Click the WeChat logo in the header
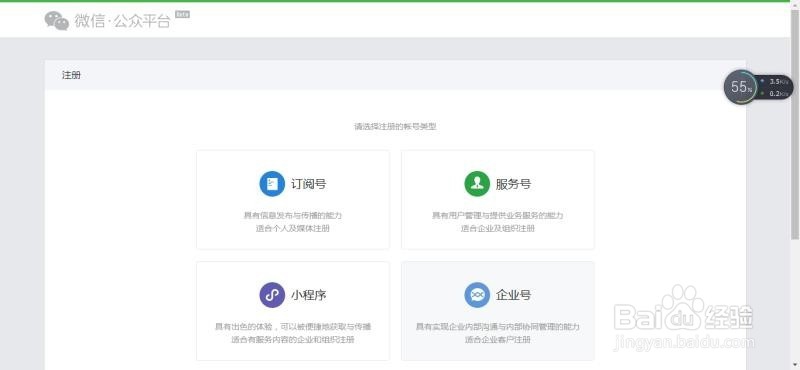 (57, 20)
